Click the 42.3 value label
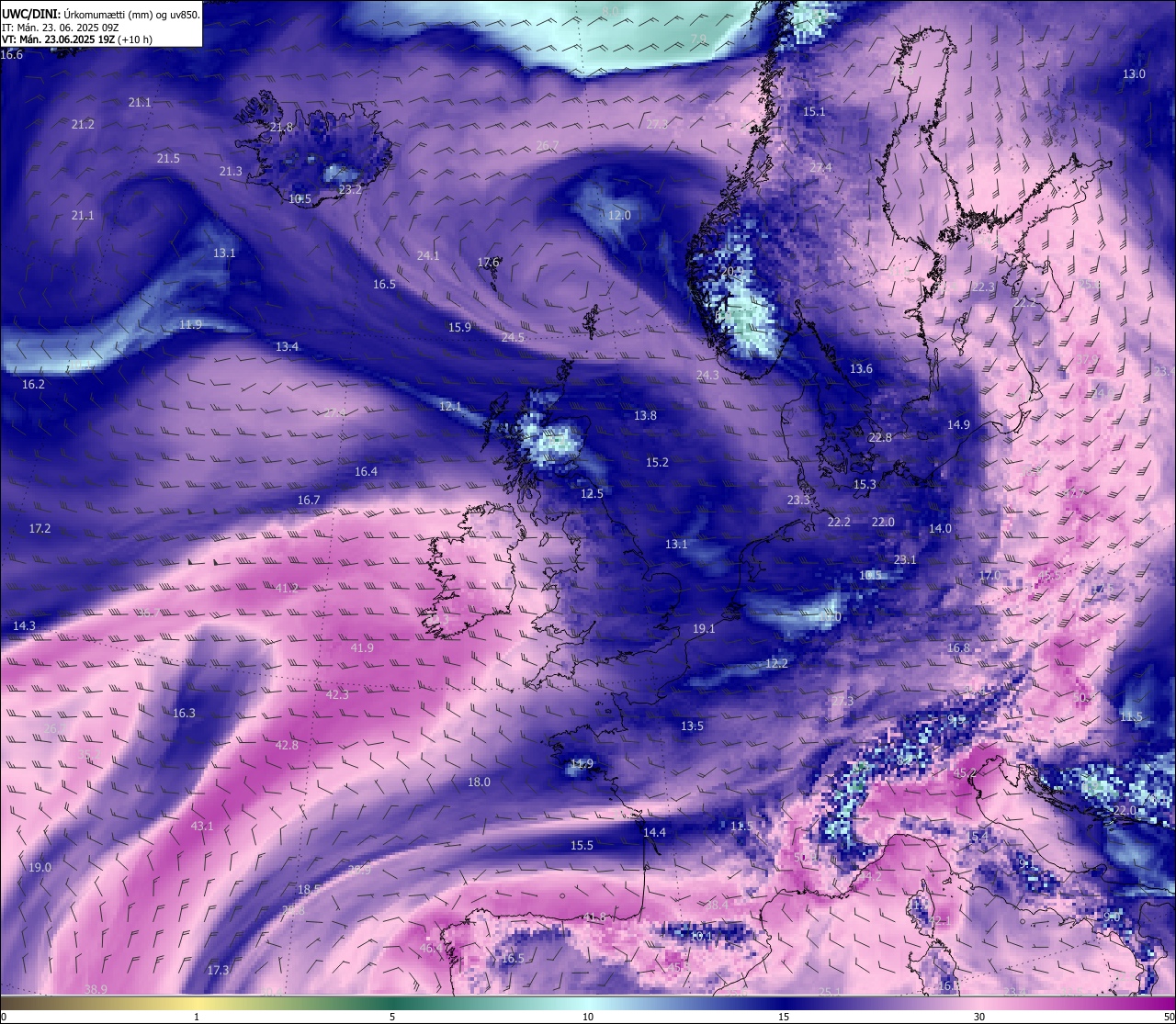1176x1024 pixels. coord(337,695)
